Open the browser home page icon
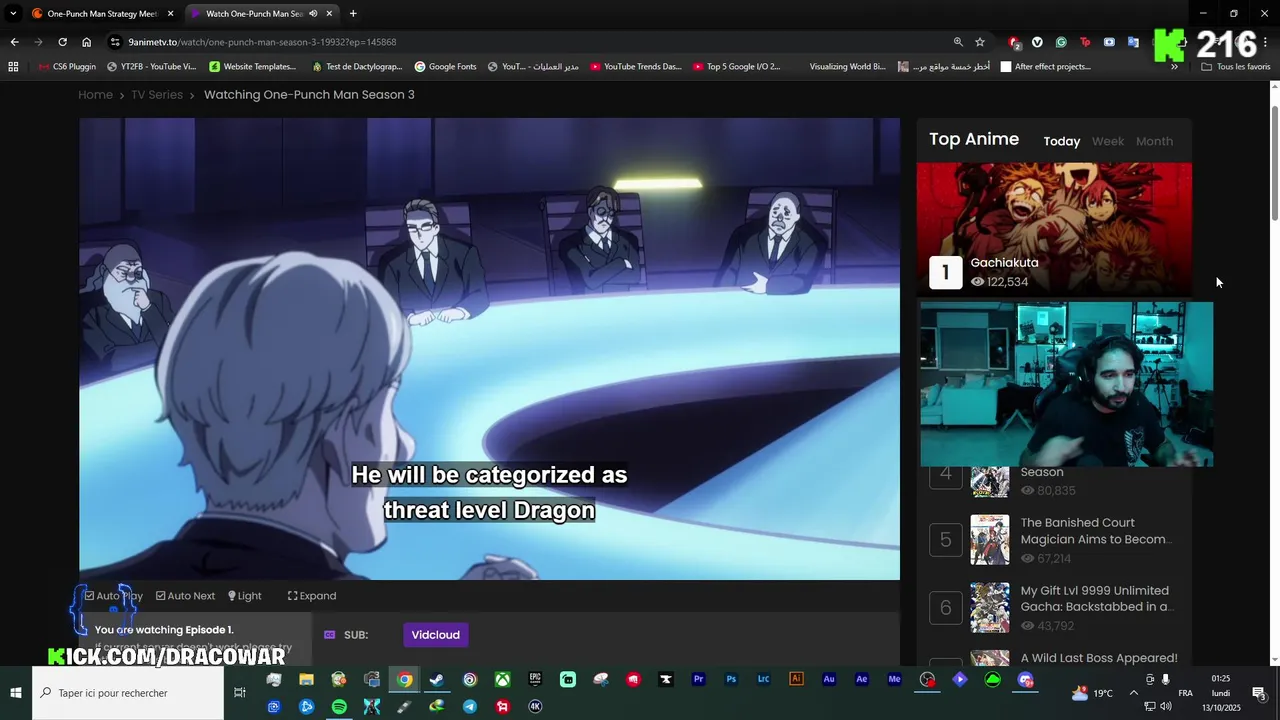 point(87,42)
